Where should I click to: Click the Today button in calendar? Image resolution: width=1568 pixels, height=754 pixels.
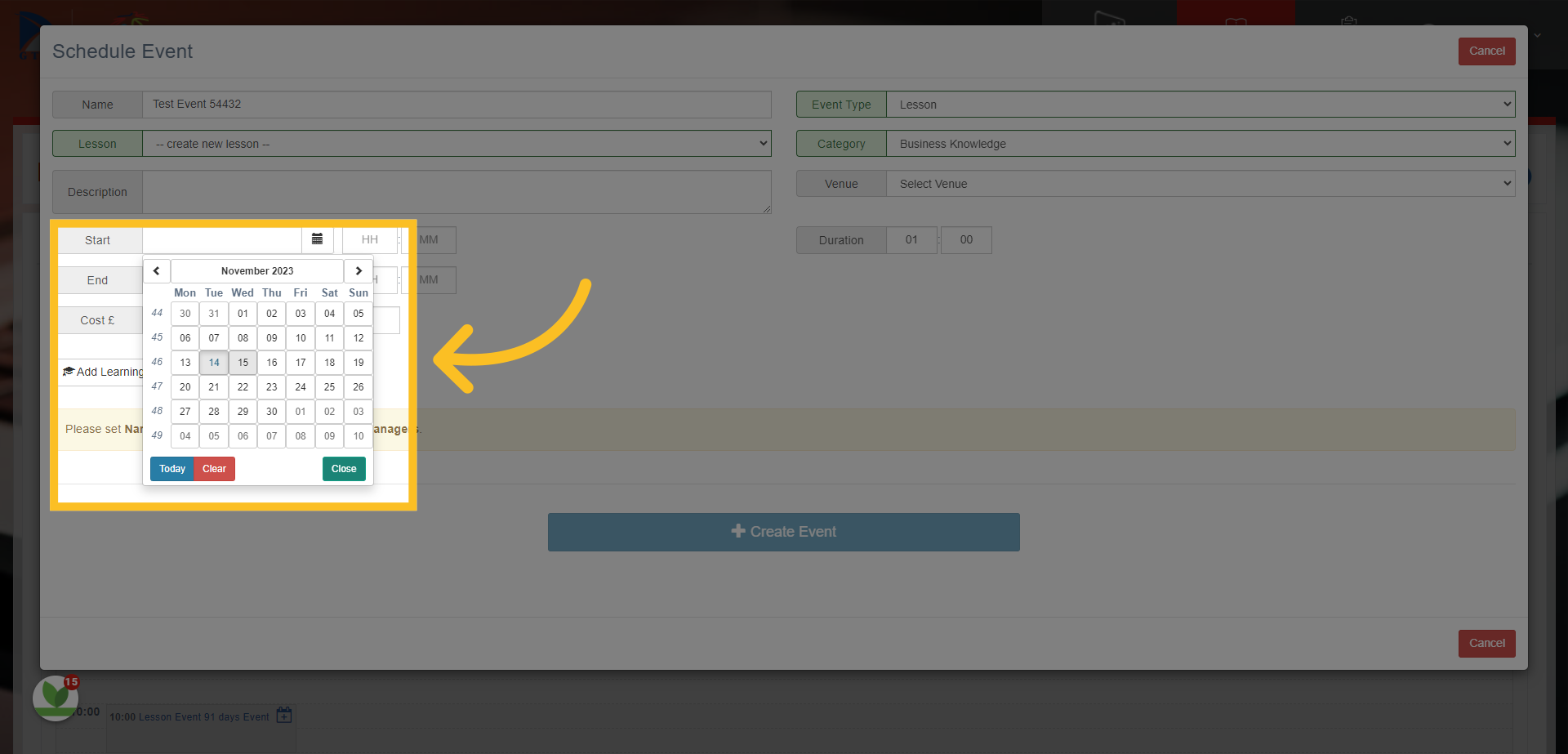[x=172, y=469]
